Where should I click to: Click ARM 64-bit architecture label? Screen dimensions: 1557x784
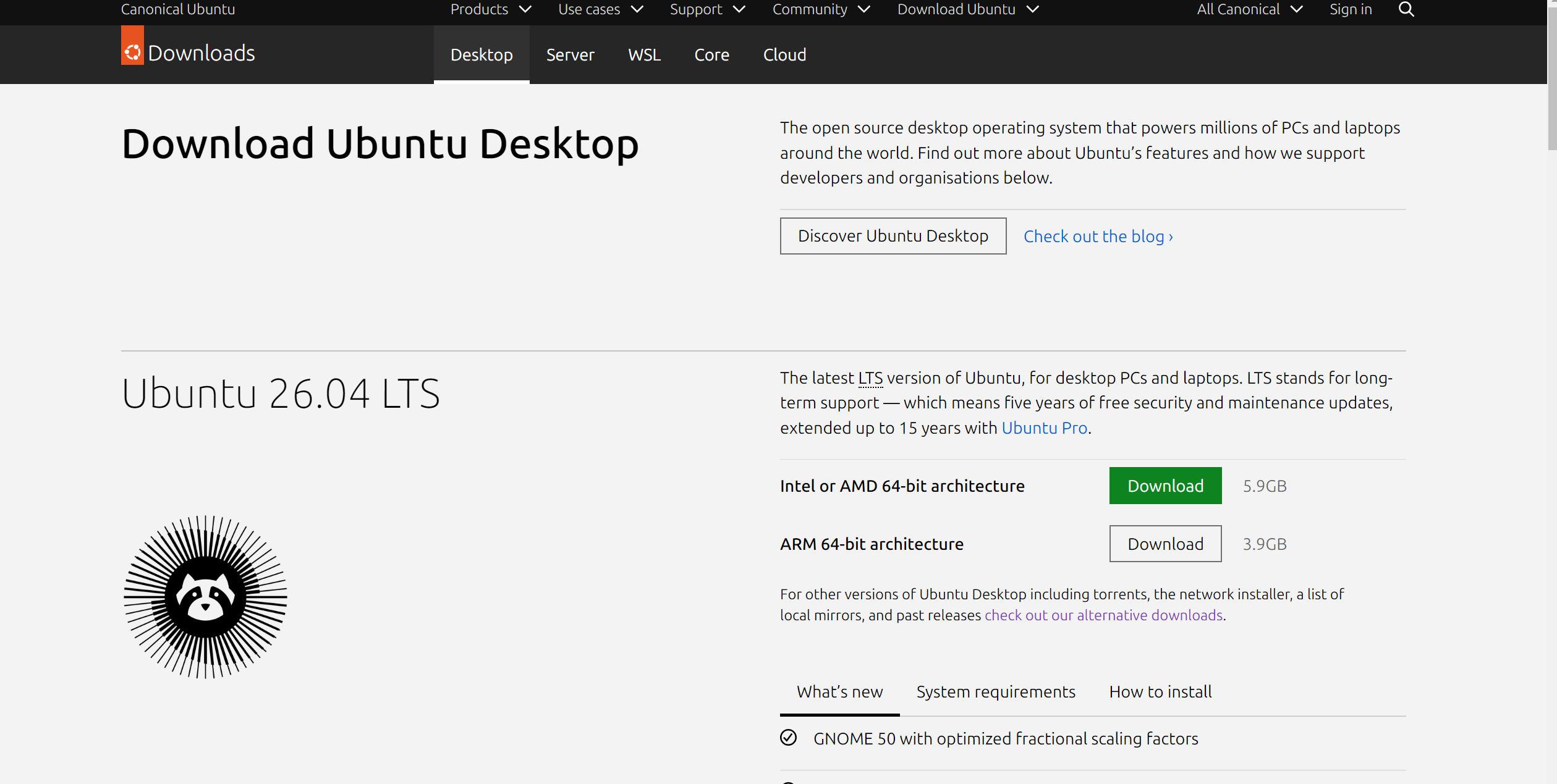[872, 544]
